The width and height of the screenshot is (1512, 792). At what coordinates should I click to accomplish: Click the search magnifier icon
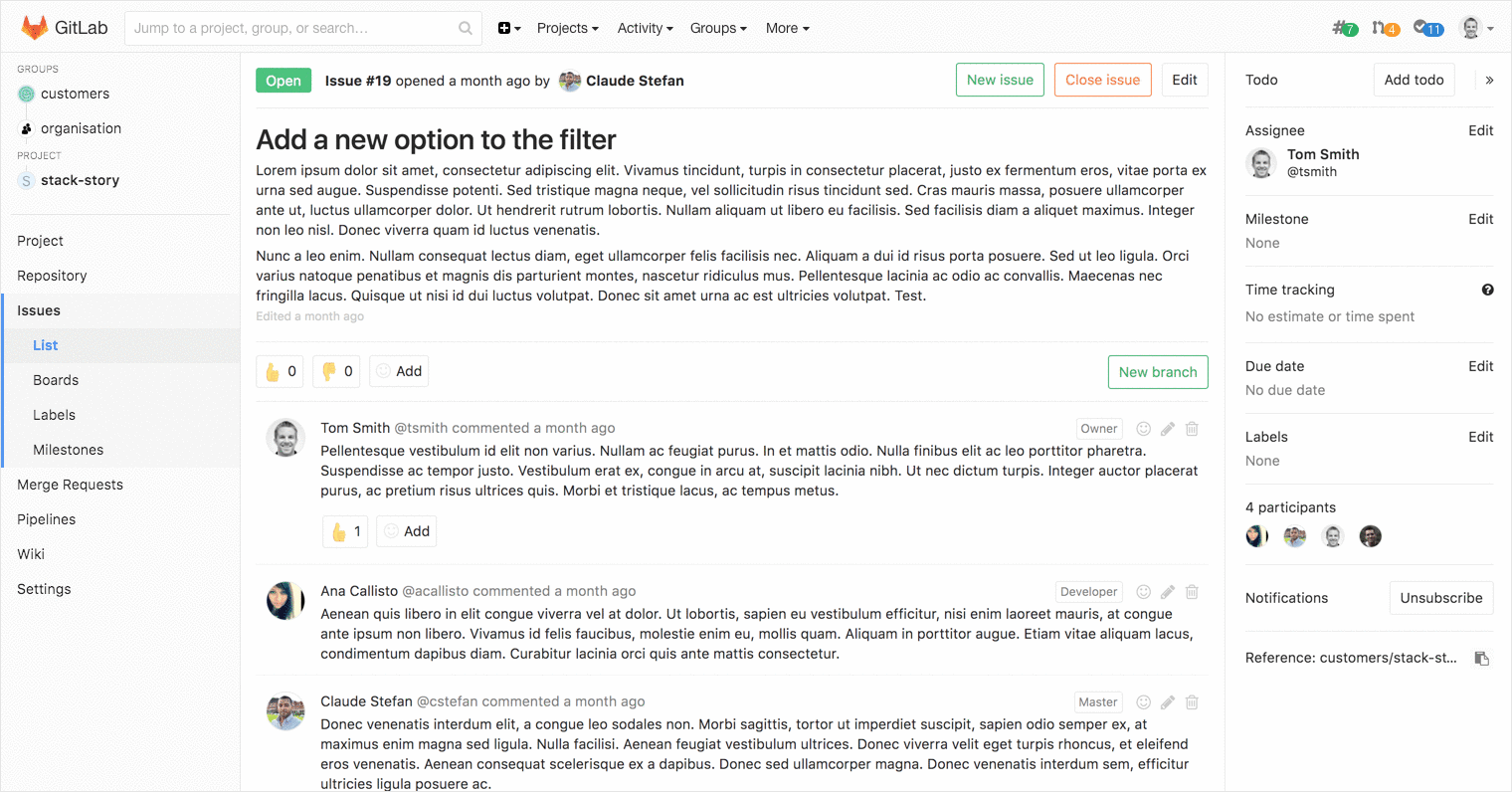coord(466,28)
